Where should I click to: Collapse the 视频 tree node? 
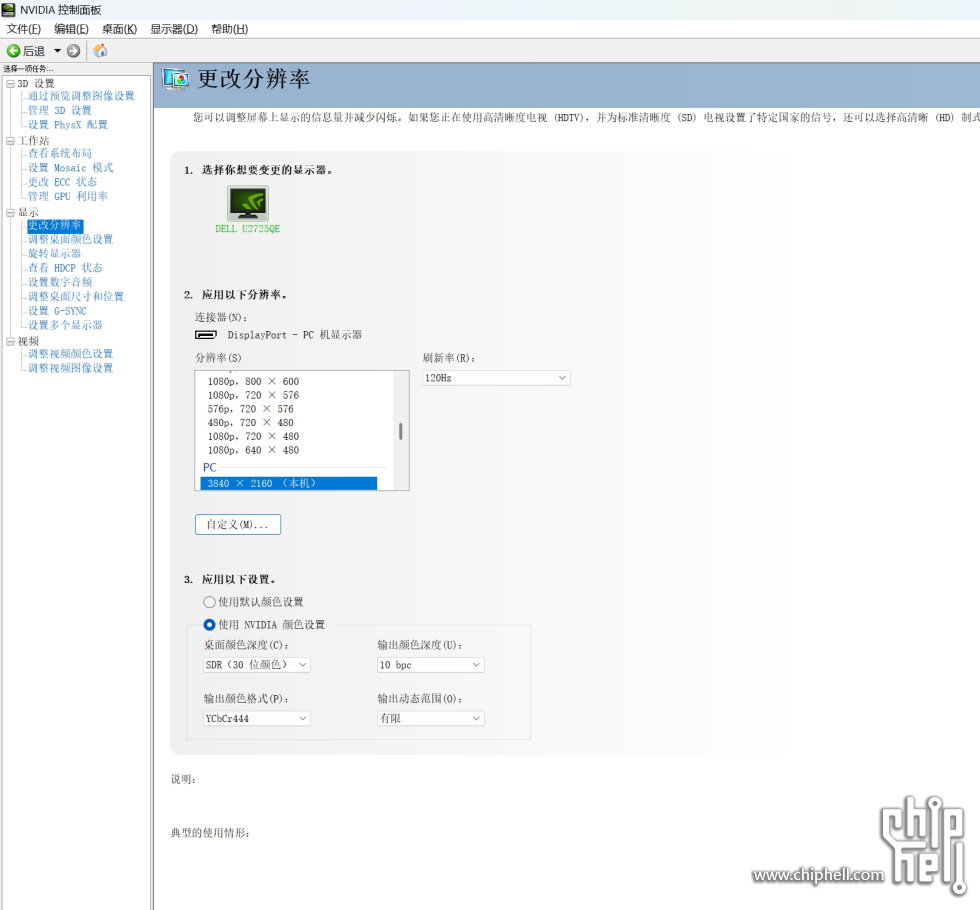[x=10, y=341]
